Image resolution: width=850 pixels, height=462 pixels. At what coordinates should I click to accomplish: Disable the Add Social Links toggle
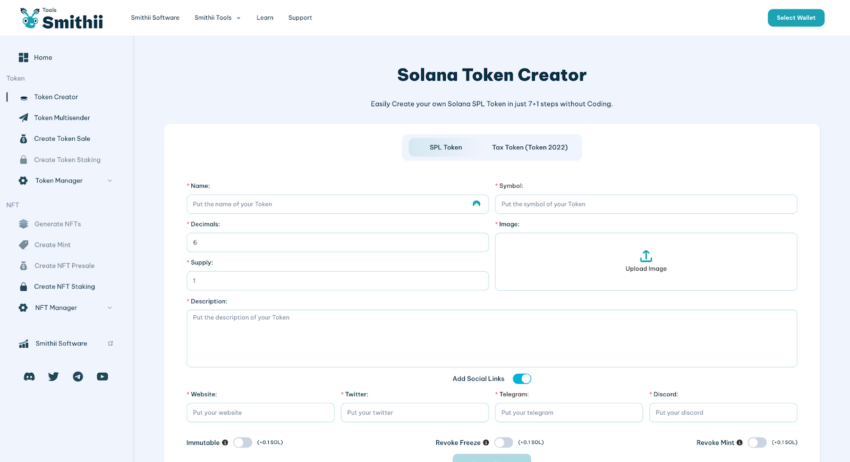tap(522, 378)
